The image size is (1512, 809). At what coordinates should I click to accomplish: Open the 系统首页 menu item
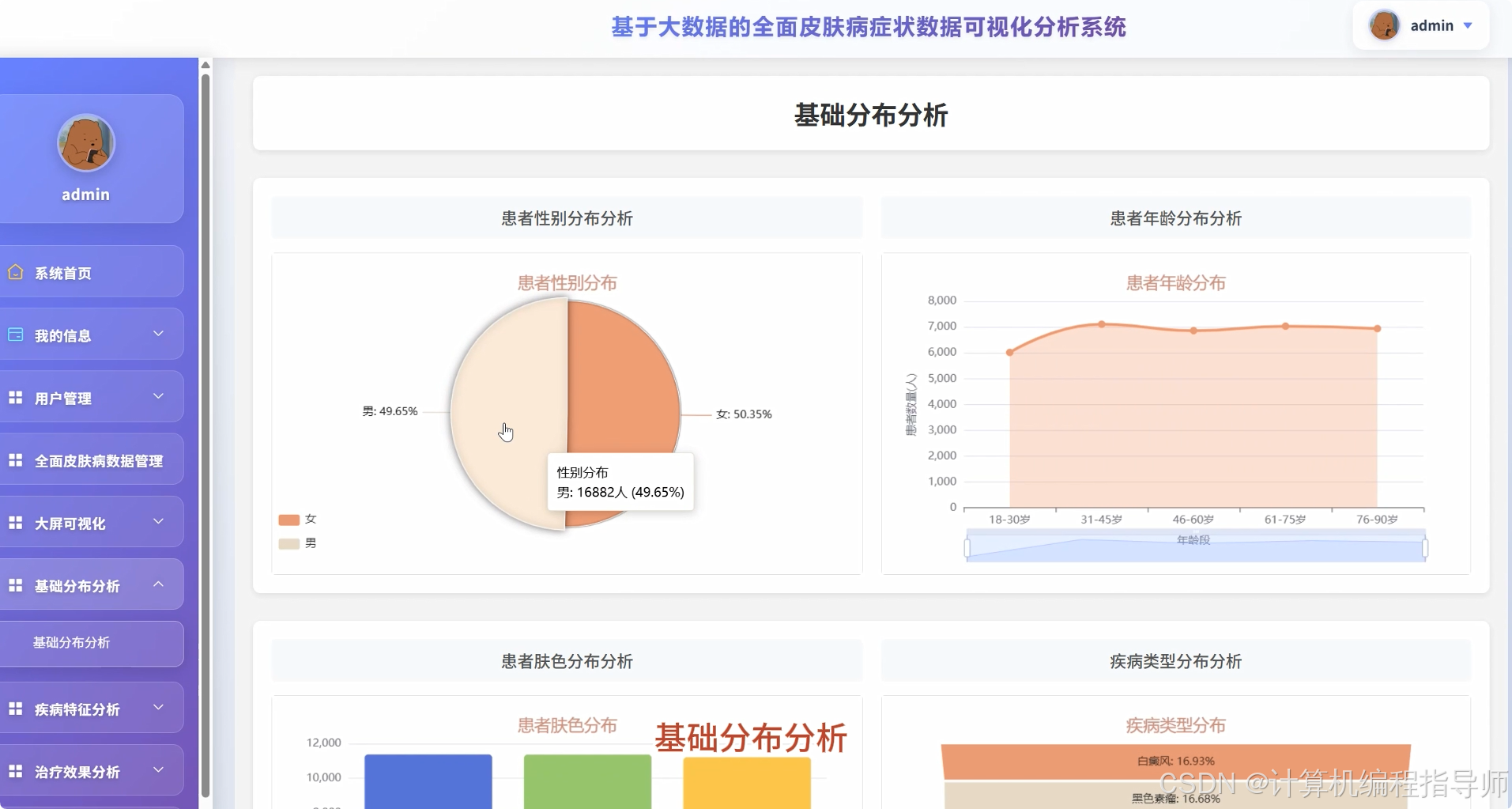click(63, 272)
